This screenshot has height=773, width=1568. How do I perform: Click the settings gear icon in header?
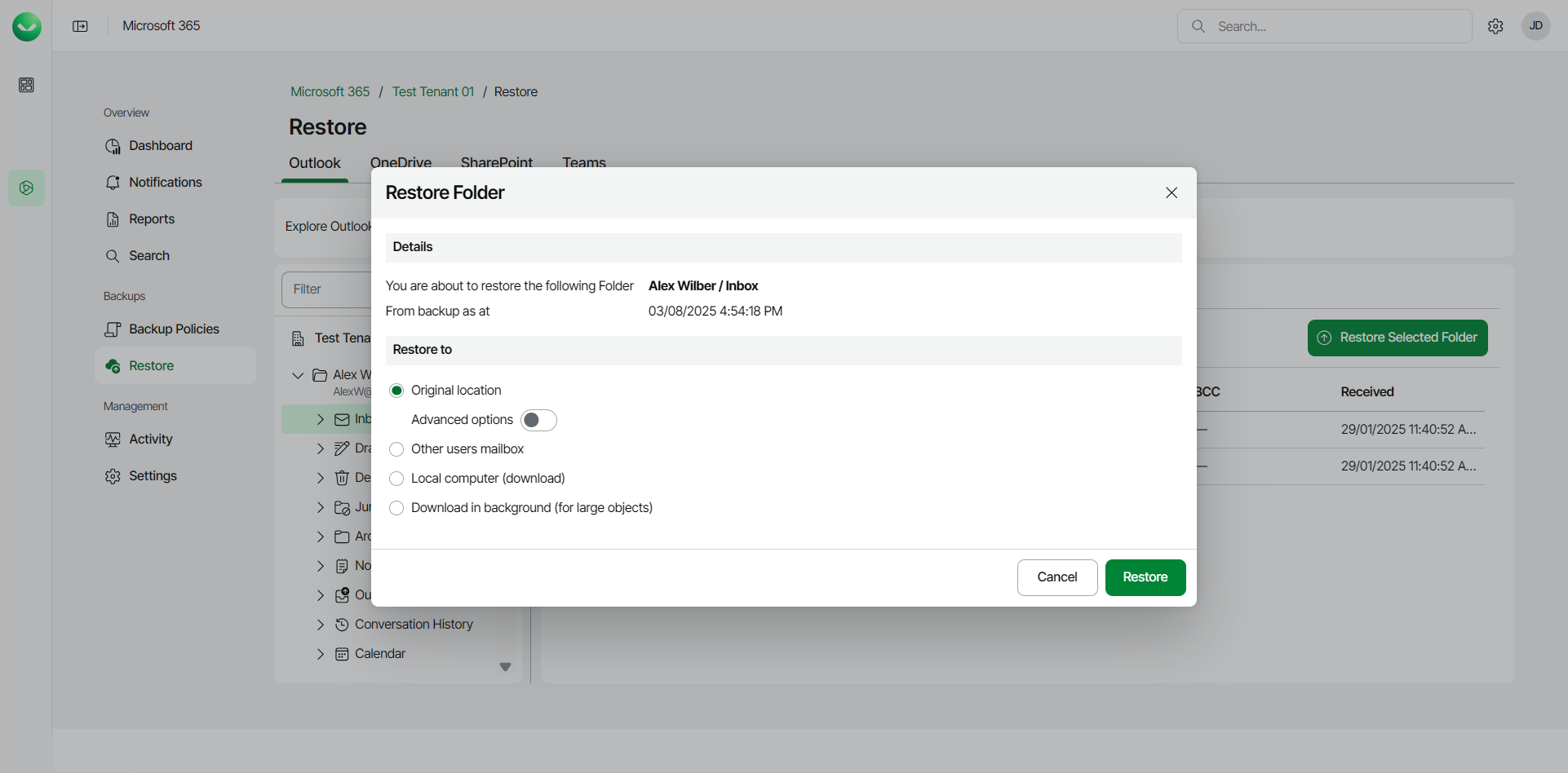click(1495, 26)
